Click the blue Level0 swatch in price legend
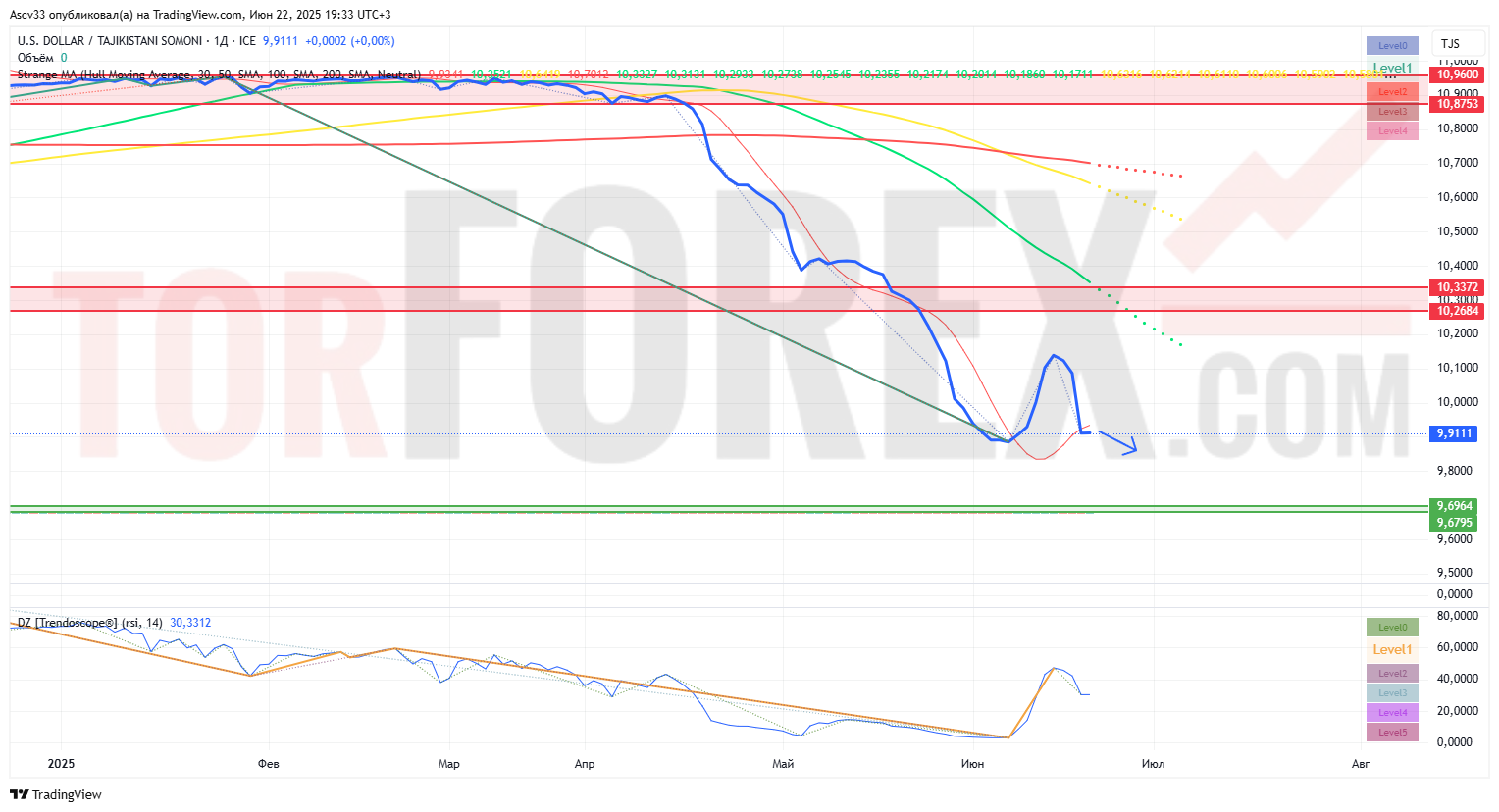This screenshot has width=1499, height=812. (1392, 46)
